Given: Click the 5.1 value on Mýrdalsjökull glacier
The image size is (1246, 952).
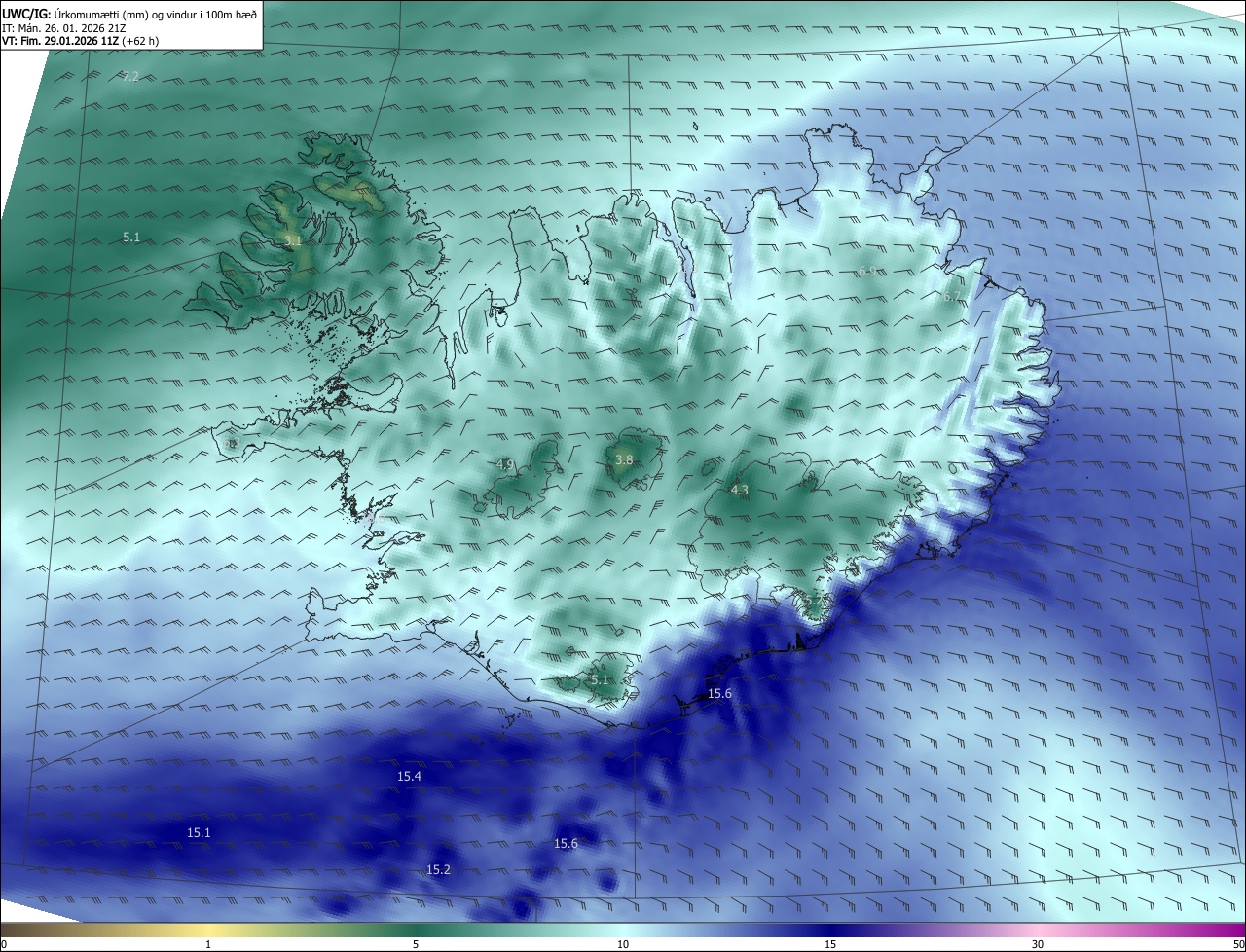Looking at the screenshot, I should point(599,679).
